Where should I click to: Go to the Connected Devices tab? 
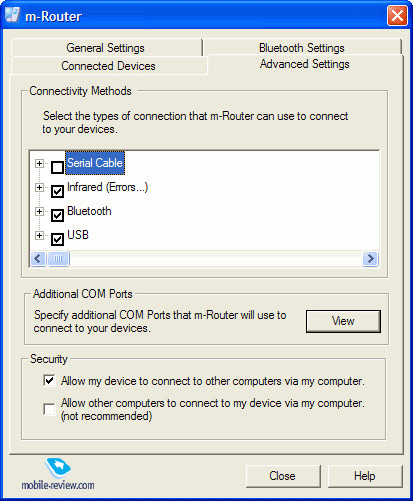click(109, 66)
